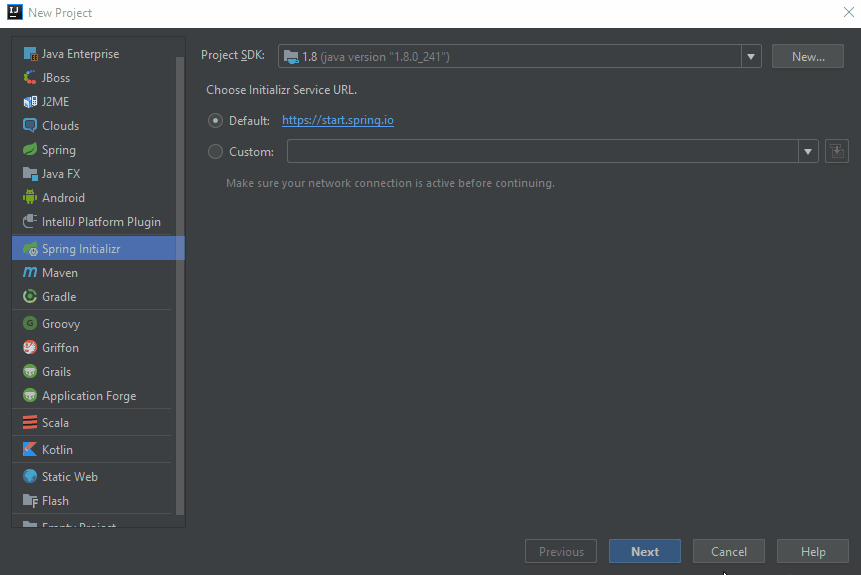The image size is (861, 575).
Task: Click the Maven m icon
Action: point(30,273)
